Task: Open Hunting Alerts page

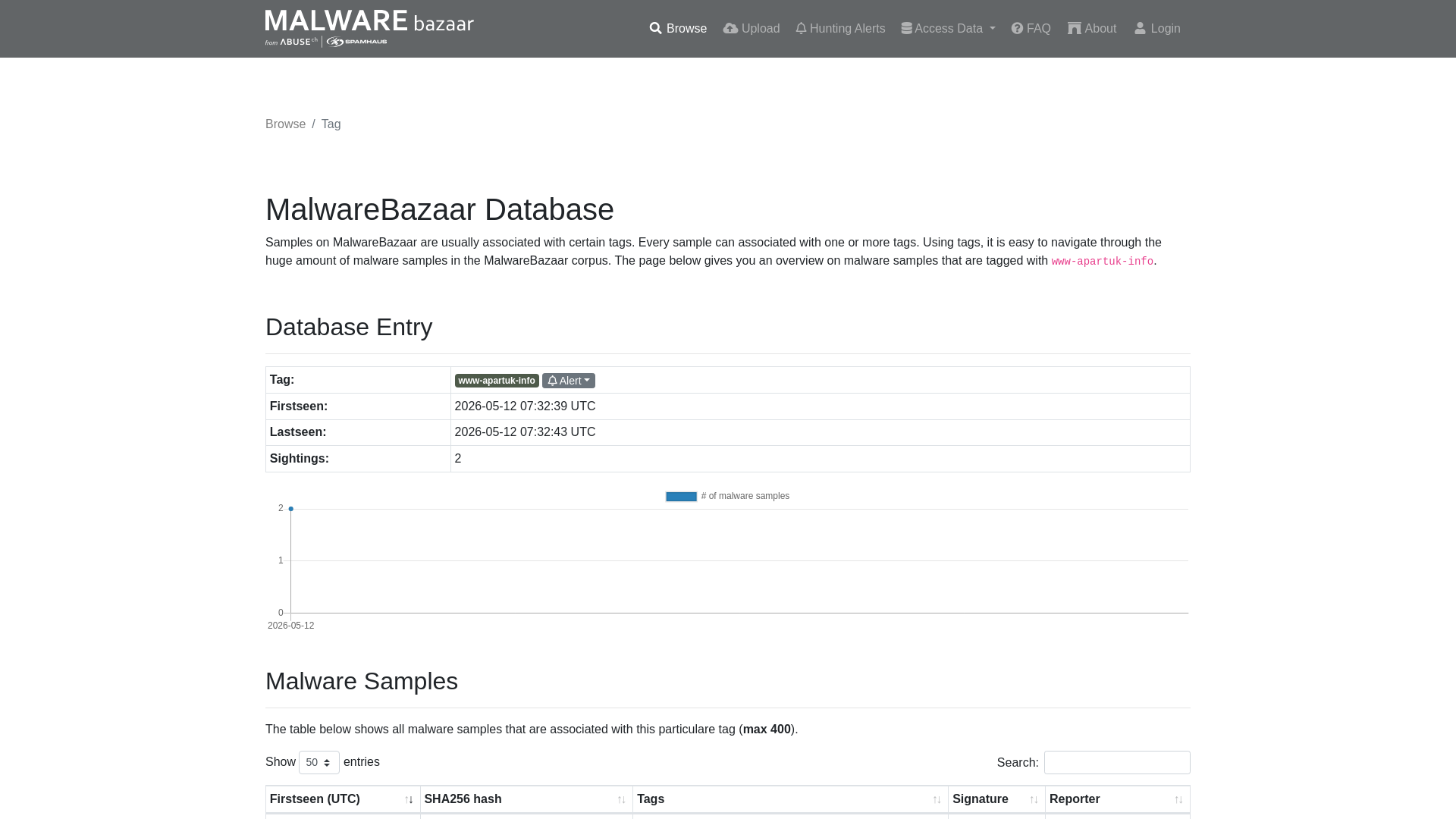Action: click(x=840, y=29)
